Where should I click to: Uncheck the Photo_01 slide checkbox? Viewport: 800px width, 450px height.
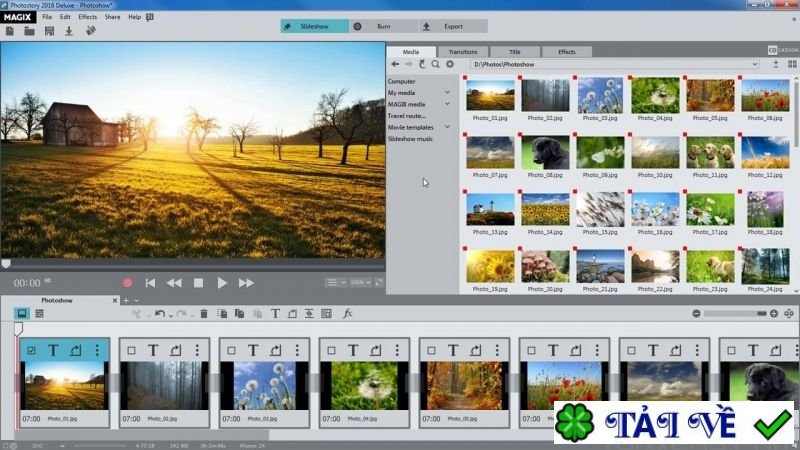pyautogui.click(x=31, y=350)
